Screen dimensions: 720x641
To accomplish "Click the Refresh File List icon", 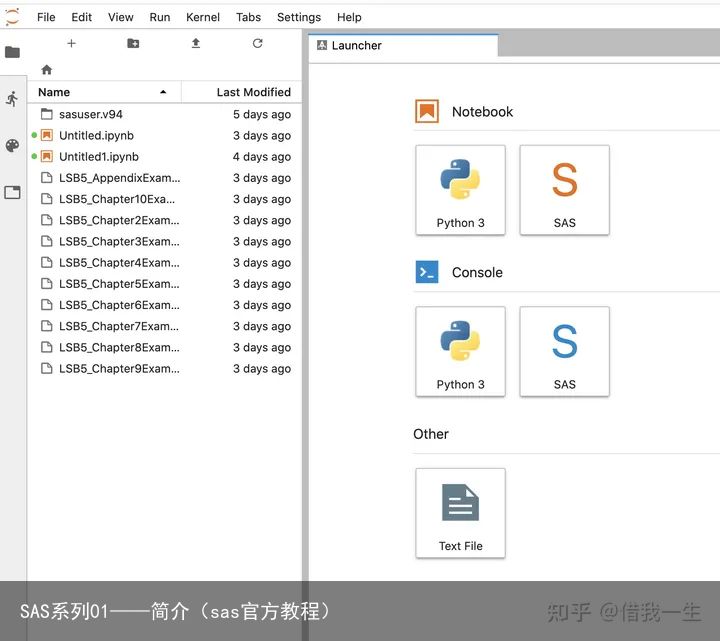I will coord(258,43).
